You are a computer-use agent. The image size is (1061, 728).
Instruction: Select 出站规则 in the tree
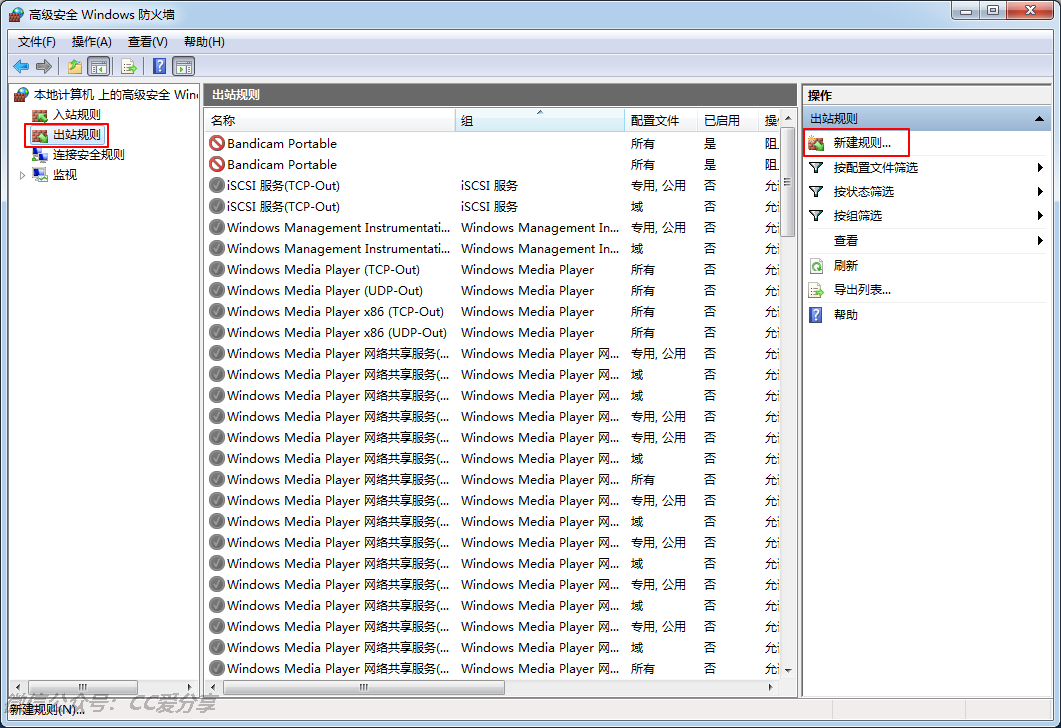pyautogui.click(x=76, y=135)
